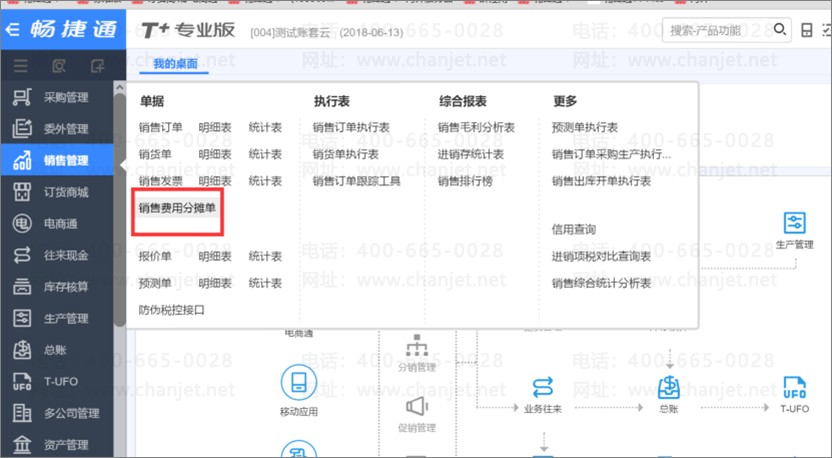Open 销售订单执行表
The image size is (832, 458).
click(x=351, y=127)
